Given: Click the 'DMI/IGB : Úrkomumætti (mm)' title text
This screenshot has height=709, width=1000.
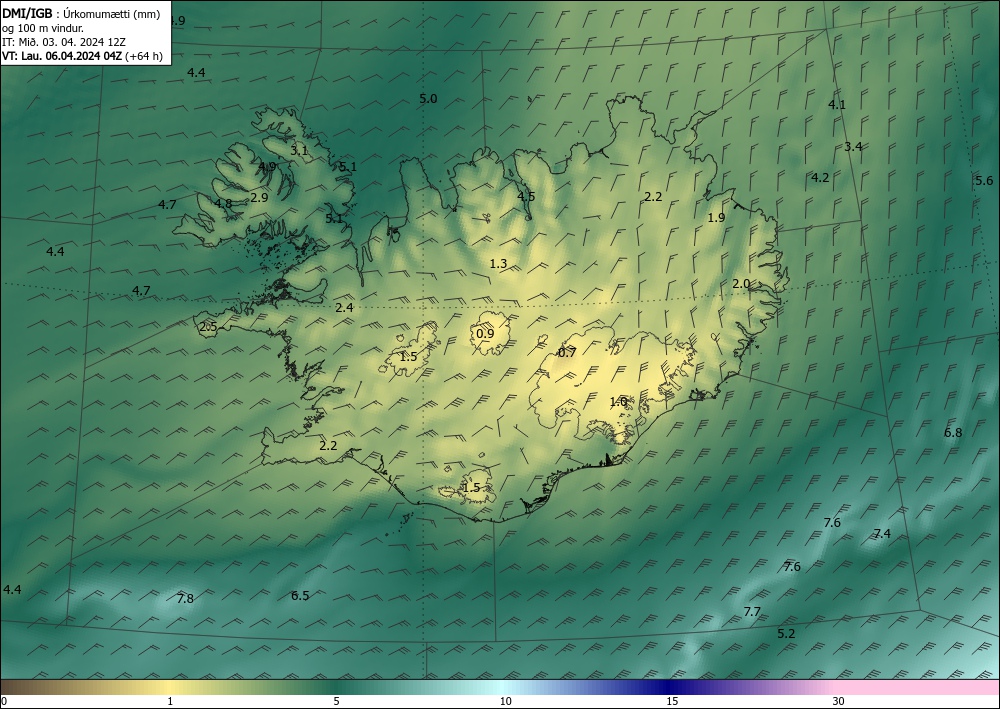Looking at the screenshot, I should point(81,14).
